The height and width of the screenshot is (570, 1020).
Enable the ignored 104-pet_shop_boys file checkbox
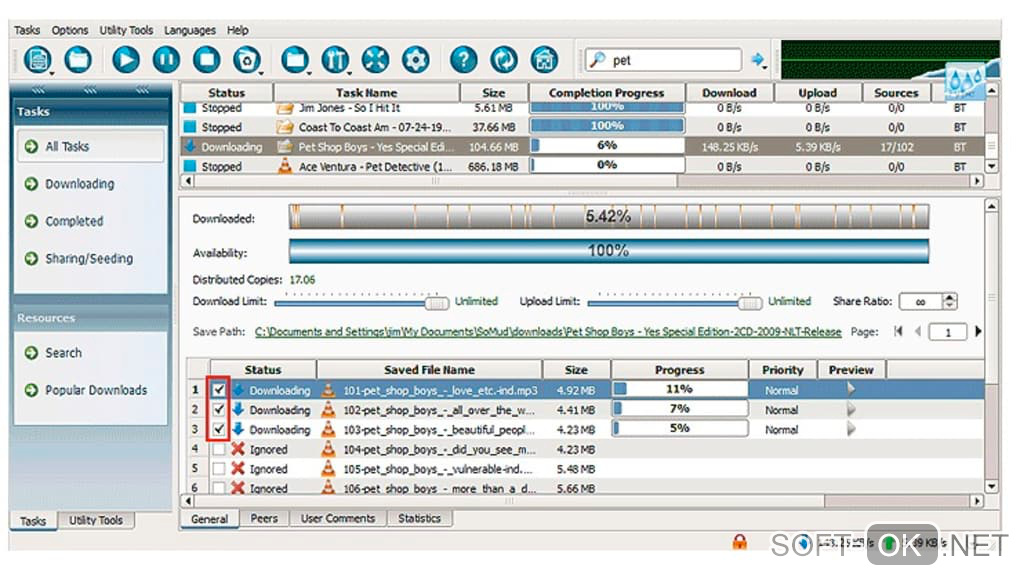click(x=219, y=449)
